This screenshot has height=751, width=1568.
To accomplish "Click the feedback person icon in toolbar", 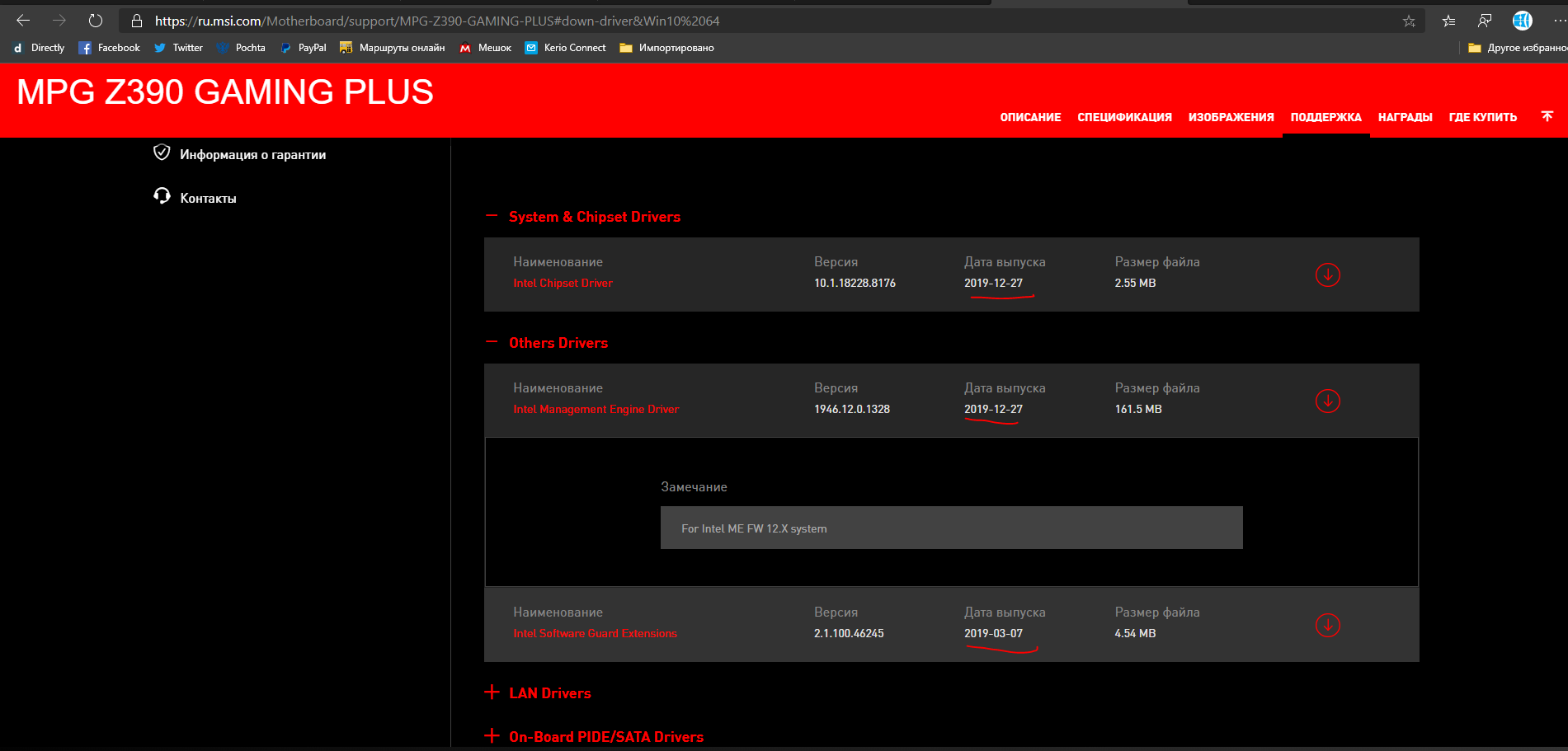I will point(1485,21).
